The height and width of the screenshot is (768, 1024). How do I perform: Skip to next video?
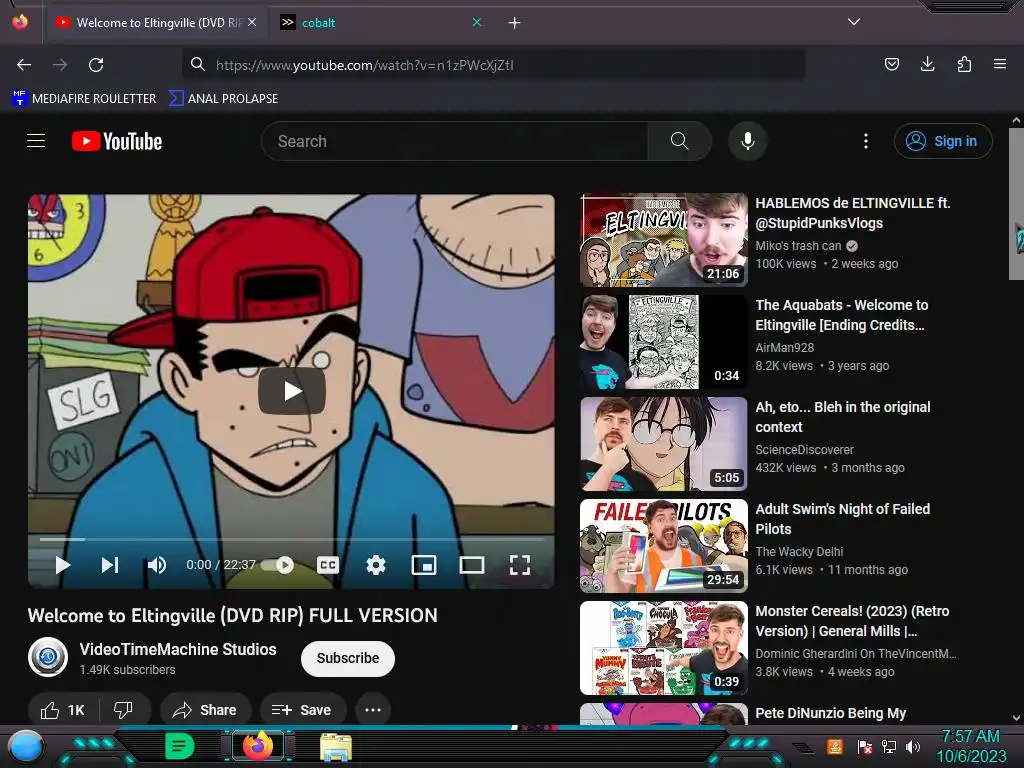(110, 565)
